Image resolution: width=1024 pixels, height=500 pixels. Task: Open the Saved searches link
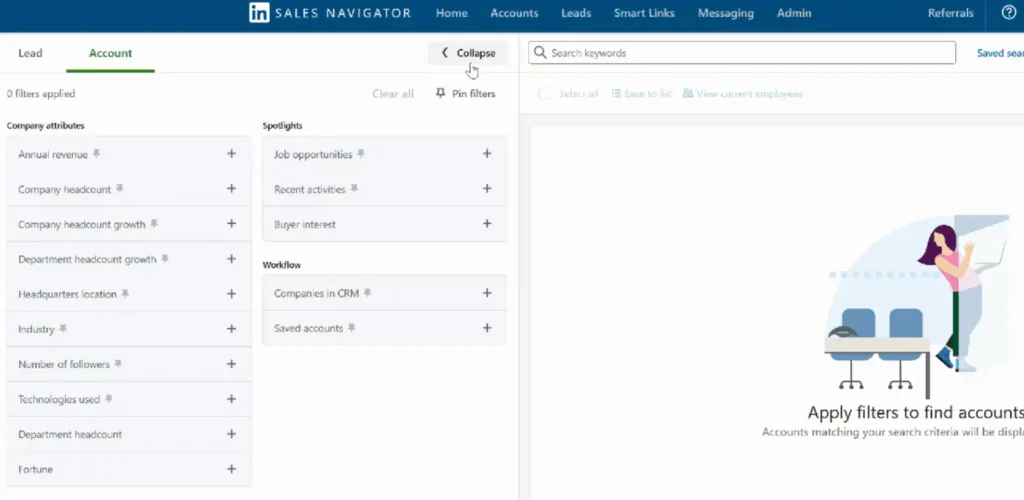(1000, 54)
